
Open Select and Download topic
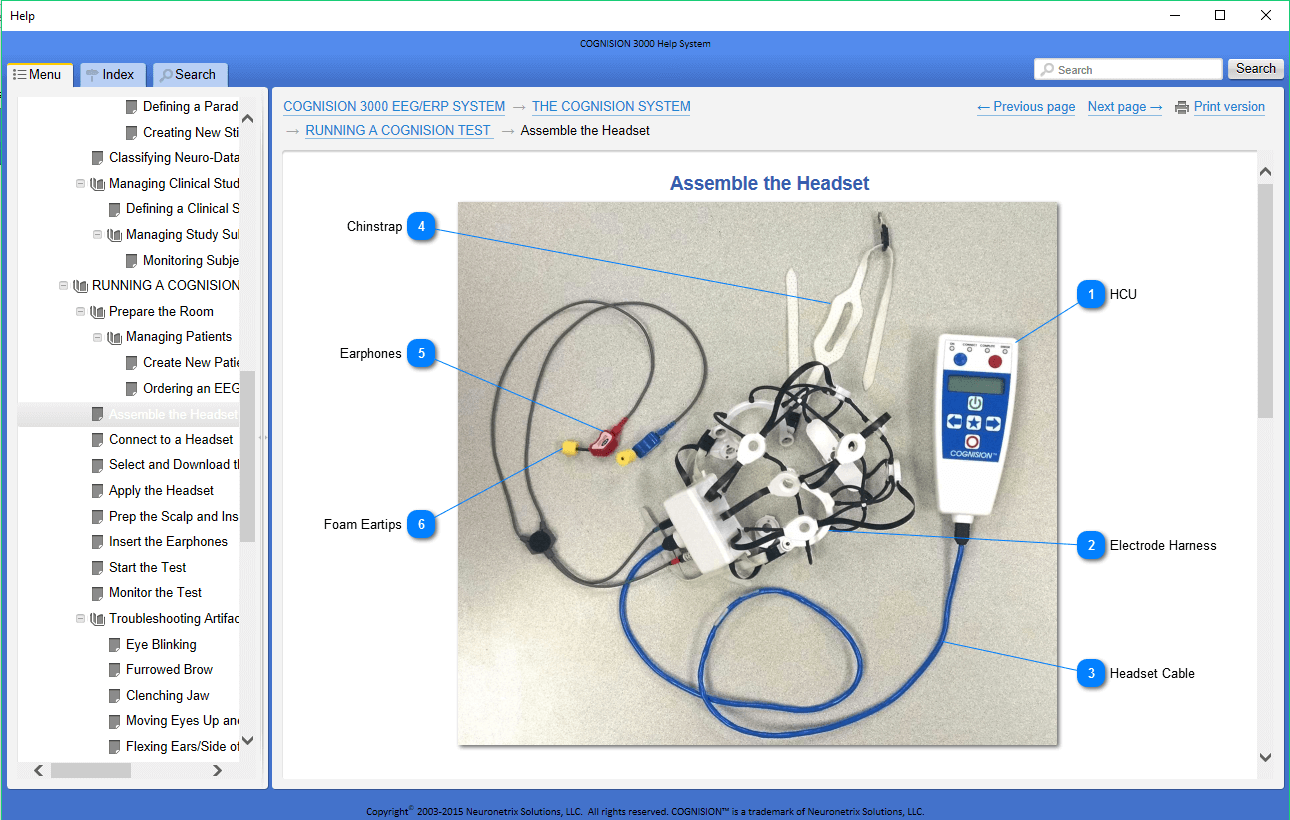click(174, 464)
